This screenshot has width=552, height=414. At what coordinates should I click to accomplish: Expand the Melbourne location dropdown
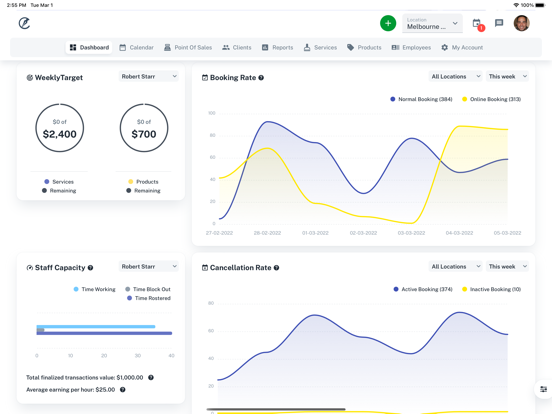[432, 24]
